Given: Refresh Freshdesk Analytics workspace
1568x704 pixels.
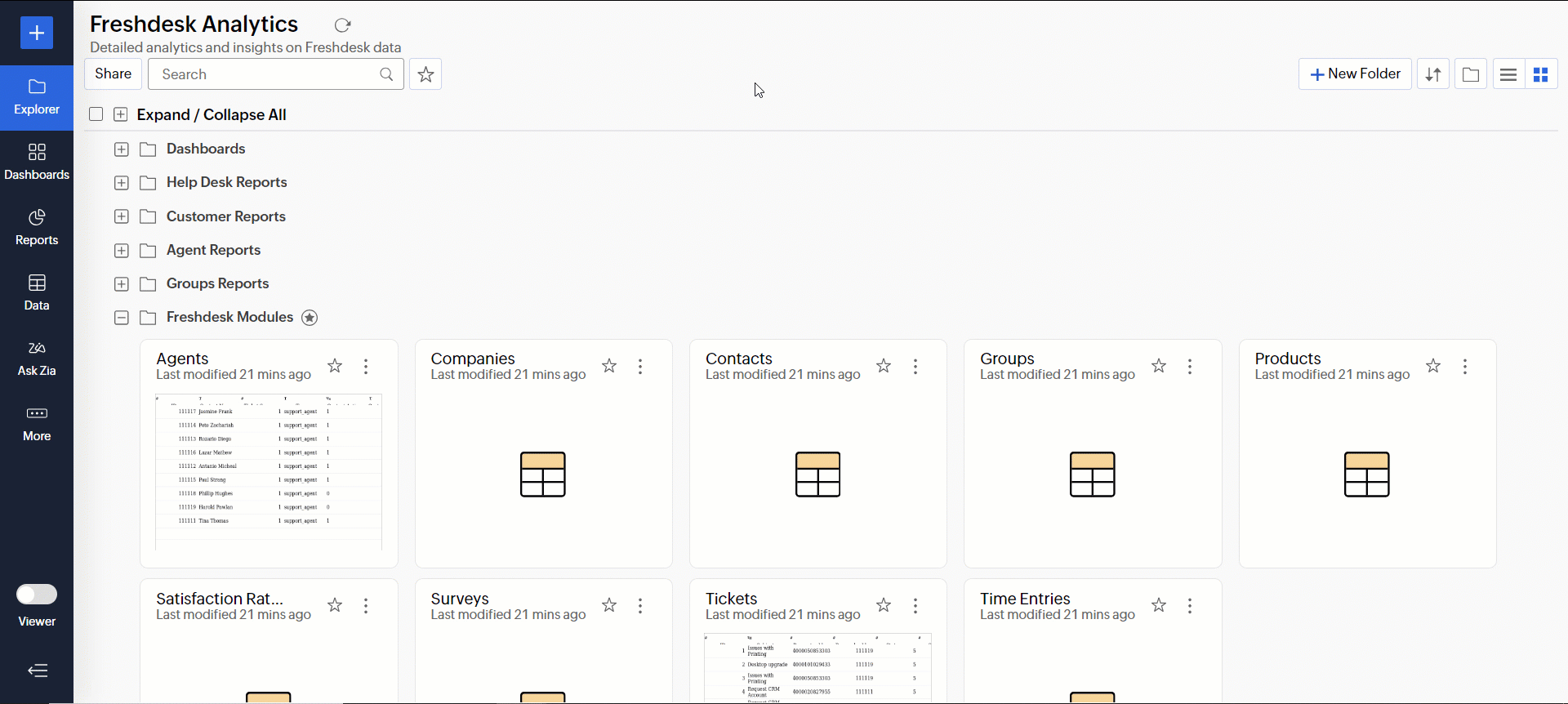Looking at the screenshot, I should [343, 25].
